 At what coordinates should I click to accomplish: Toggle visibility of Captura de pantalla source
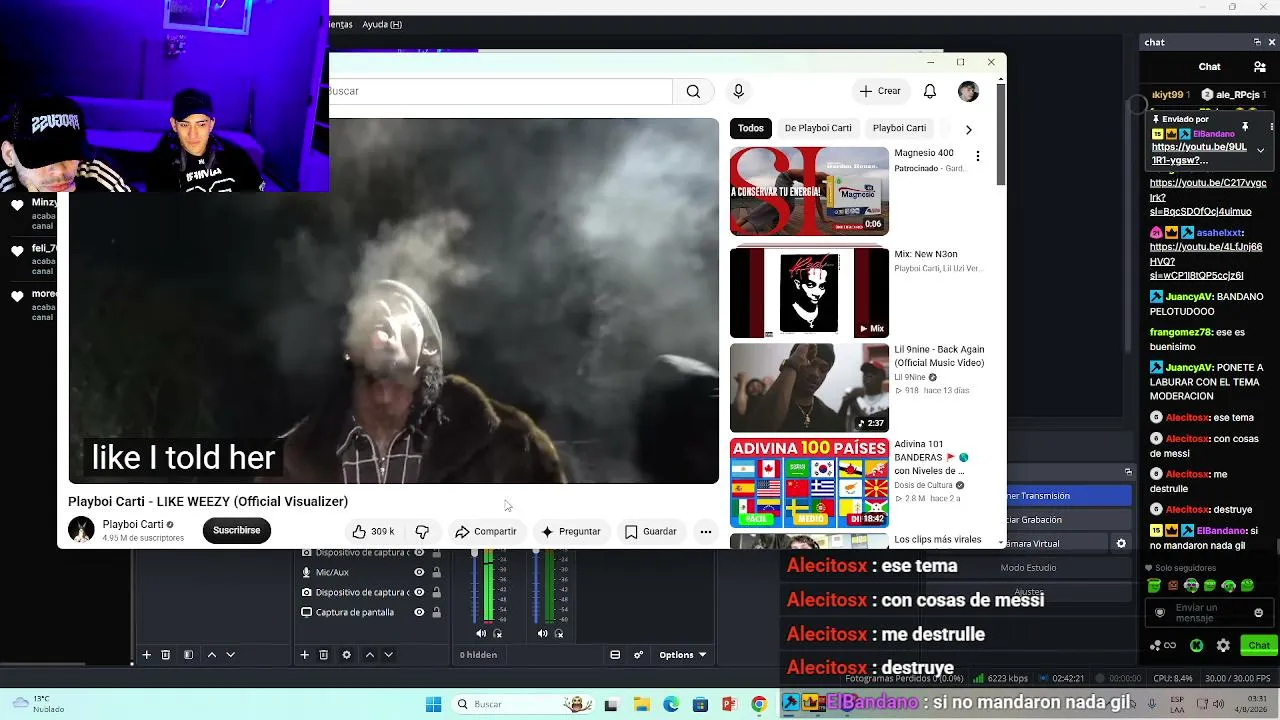419,612
